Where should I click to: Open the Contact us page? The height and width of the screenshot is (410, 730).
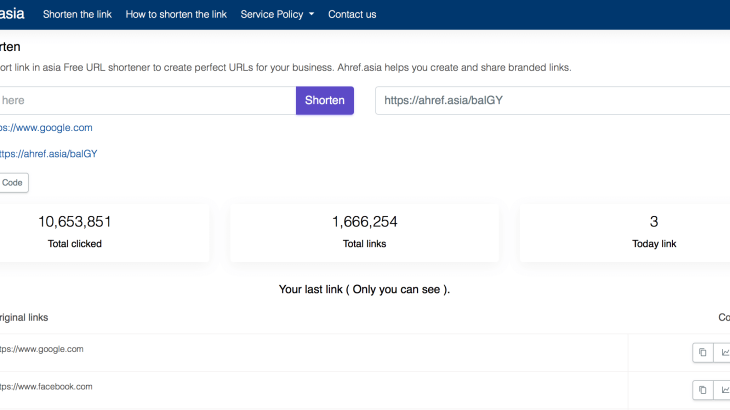click(x=352, y=14)
